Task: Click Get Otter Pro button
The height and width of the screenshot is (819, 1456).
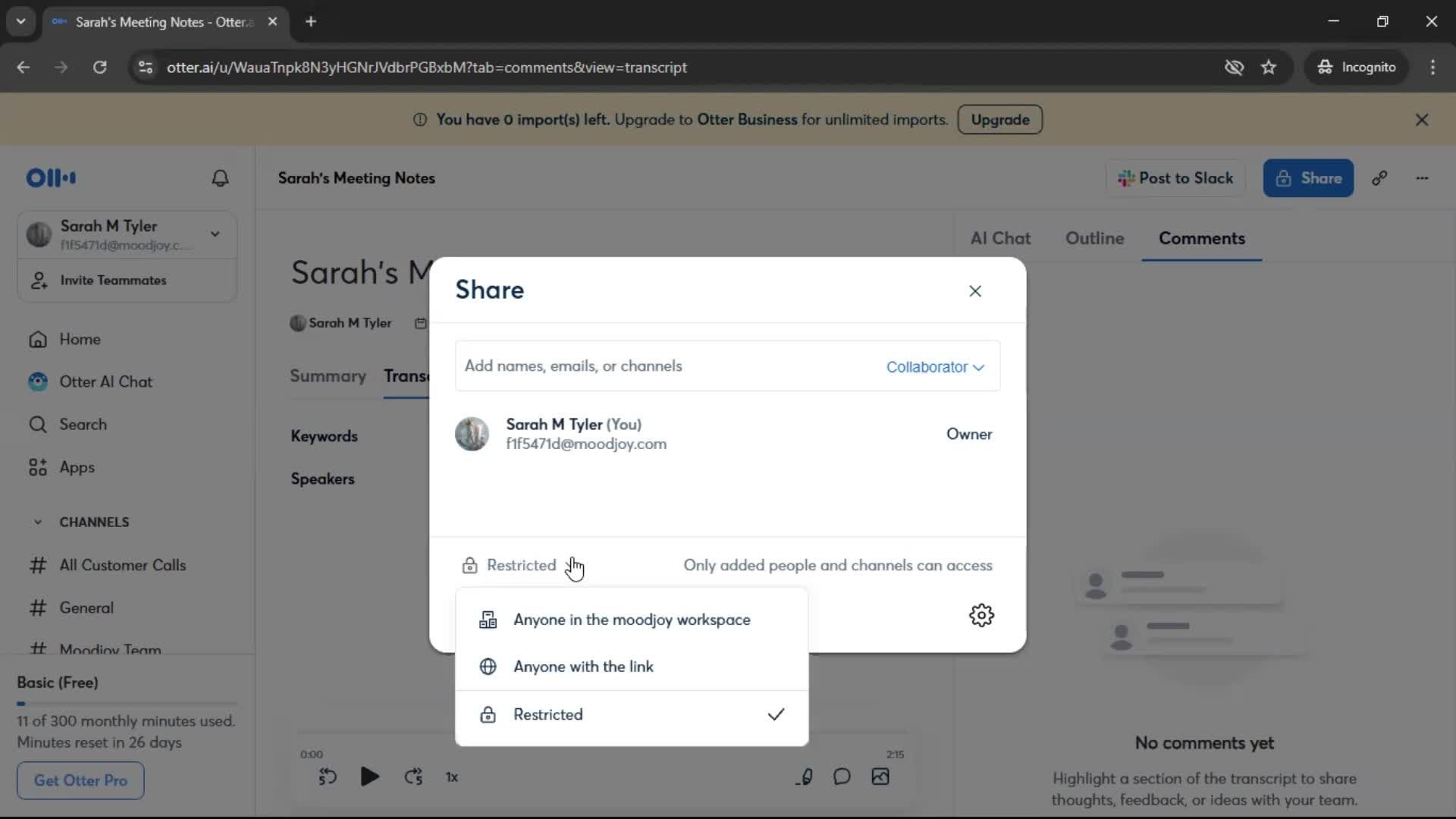Action: [x=80, y=780]
